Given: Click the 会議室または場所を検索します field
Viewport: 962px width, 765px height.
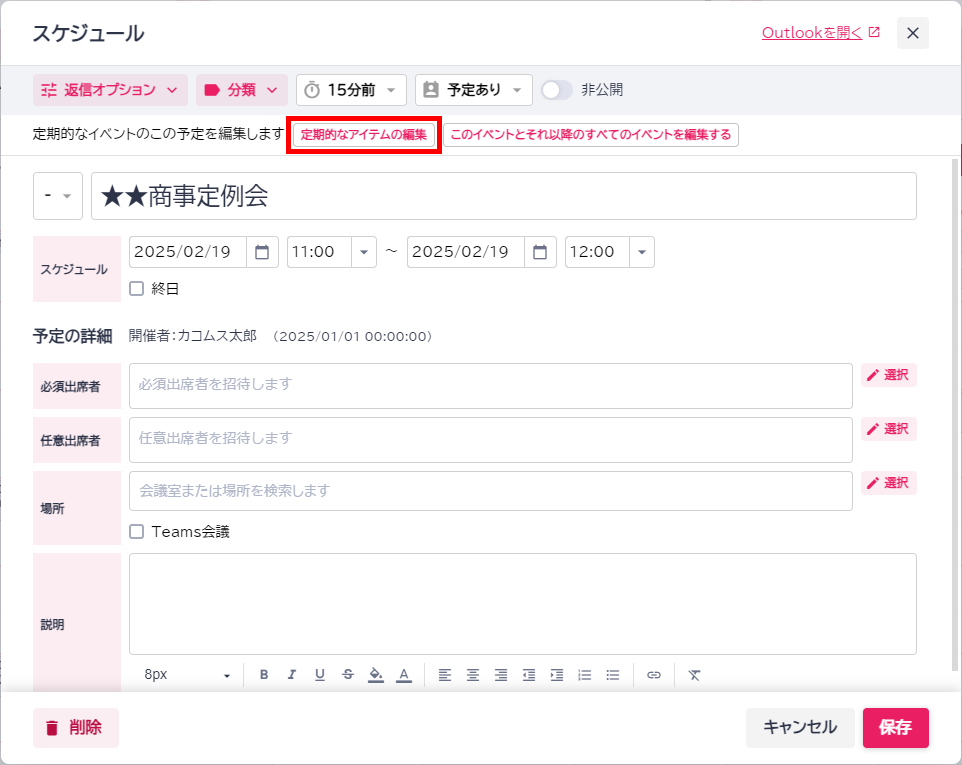Looking at the screenshot, I should (x=491, y=491).
